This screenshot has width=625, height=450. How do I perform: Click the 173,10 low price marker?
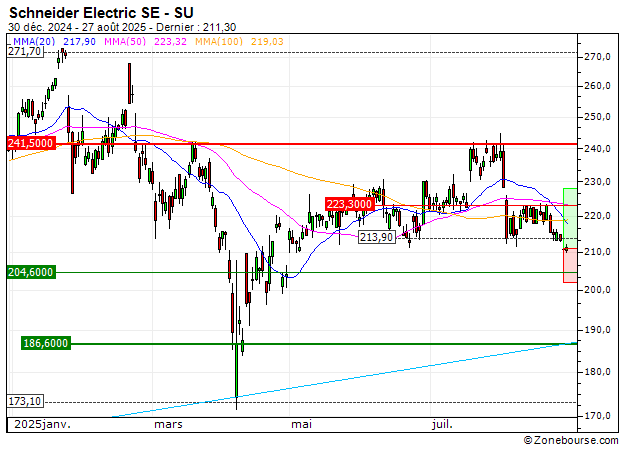[x=24, y=401]
